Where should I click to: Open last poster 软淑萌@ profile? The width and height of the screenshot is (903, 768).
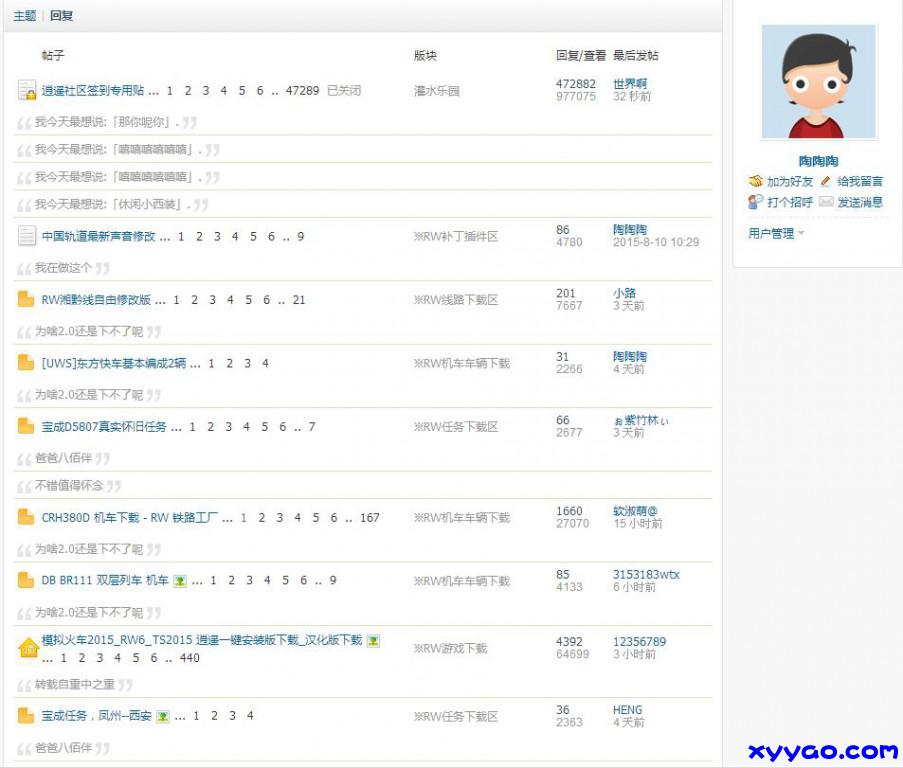pos(635,511)
